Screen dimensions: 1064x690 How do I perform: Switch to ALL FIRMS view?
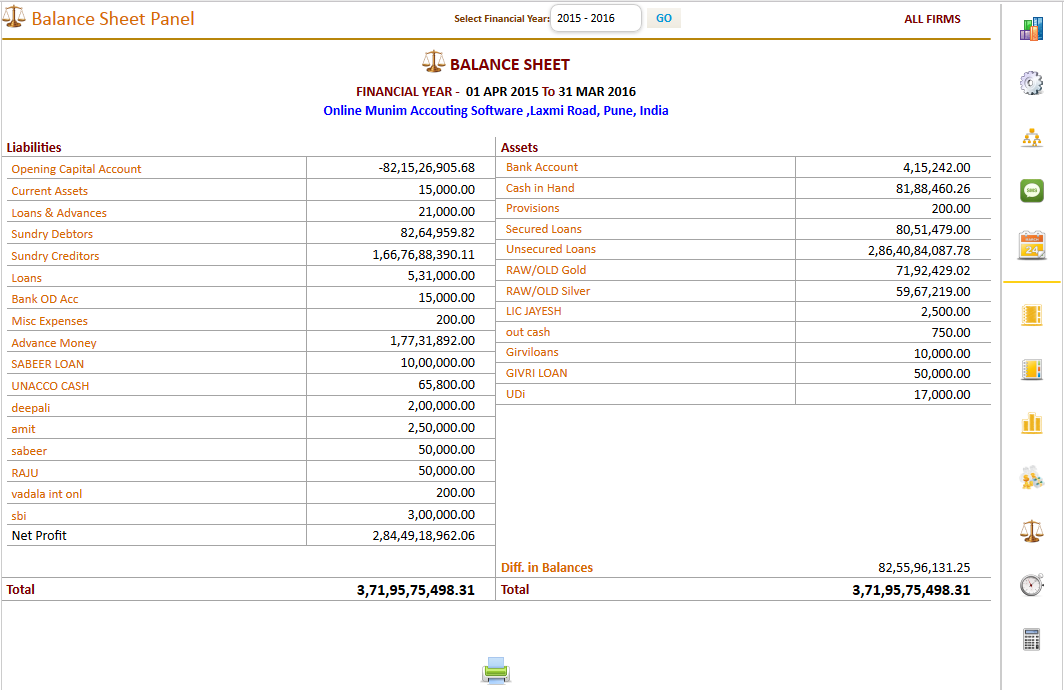[932, 18]
